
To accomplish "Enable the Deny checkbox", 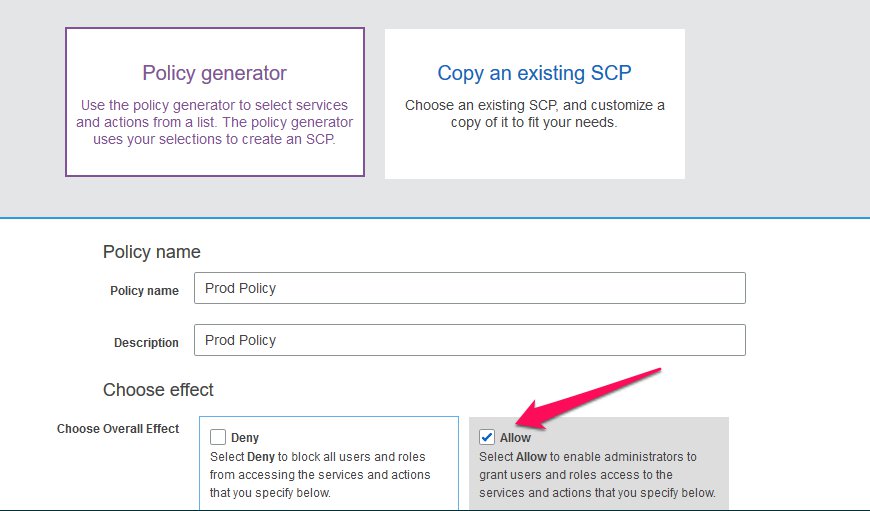I will tap(218, 437).
